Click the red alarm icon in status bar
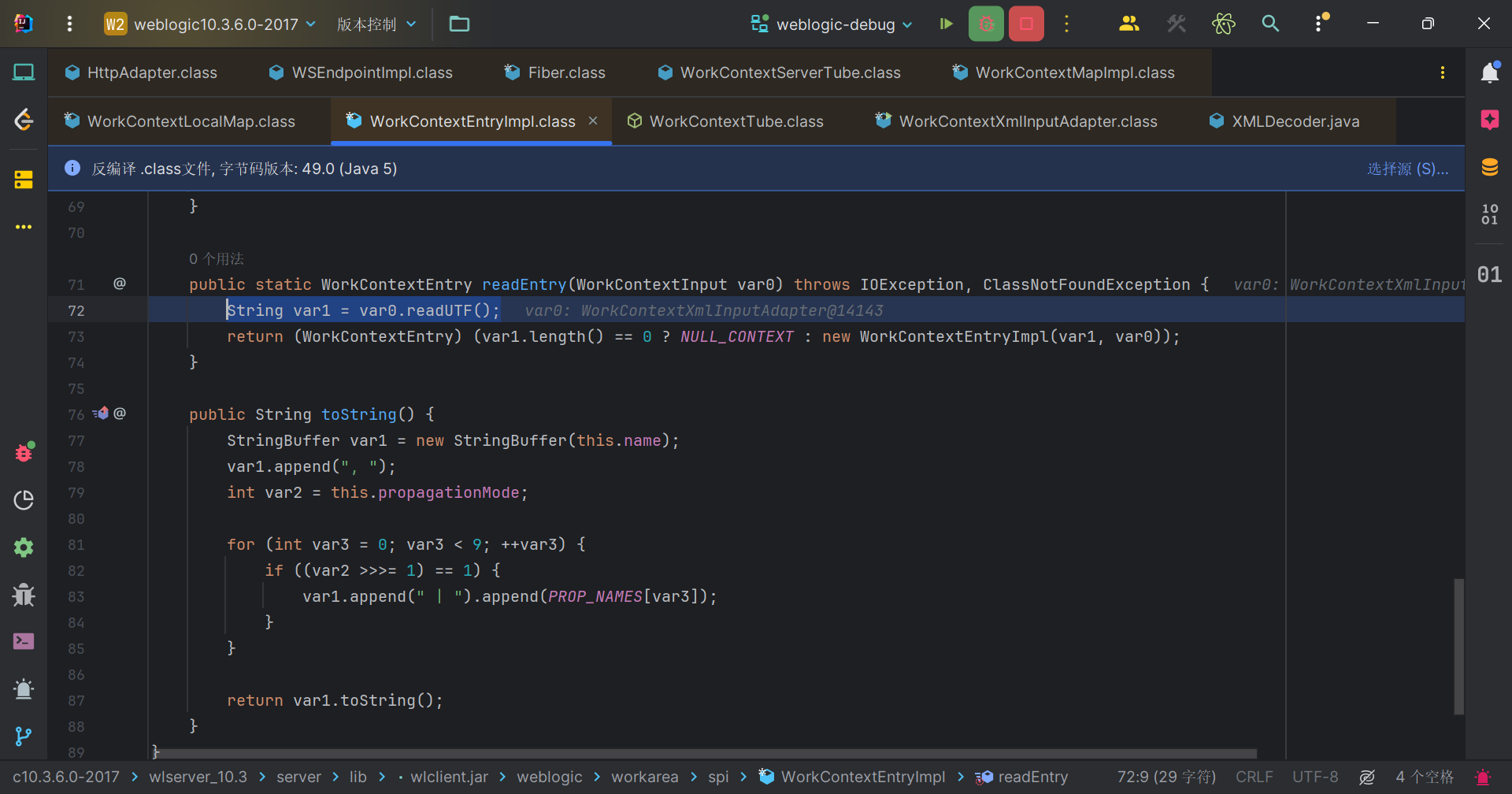 1483,777
